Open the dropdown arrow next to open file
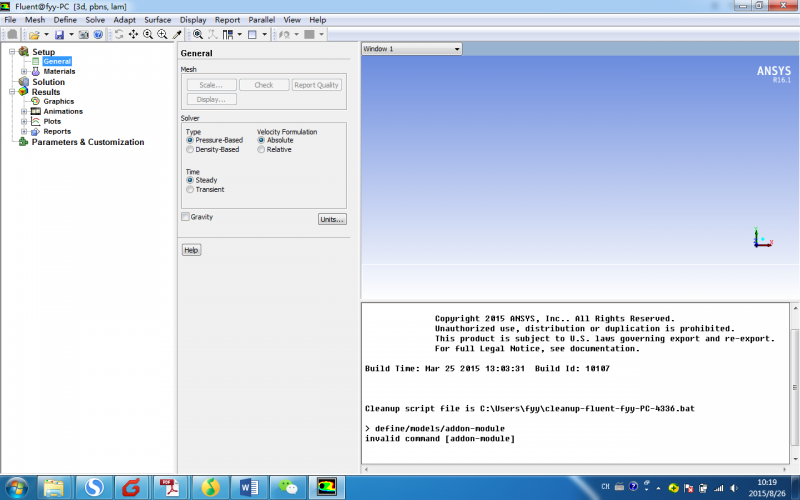This screenshot has height=500, width=800. pos(46,35)
